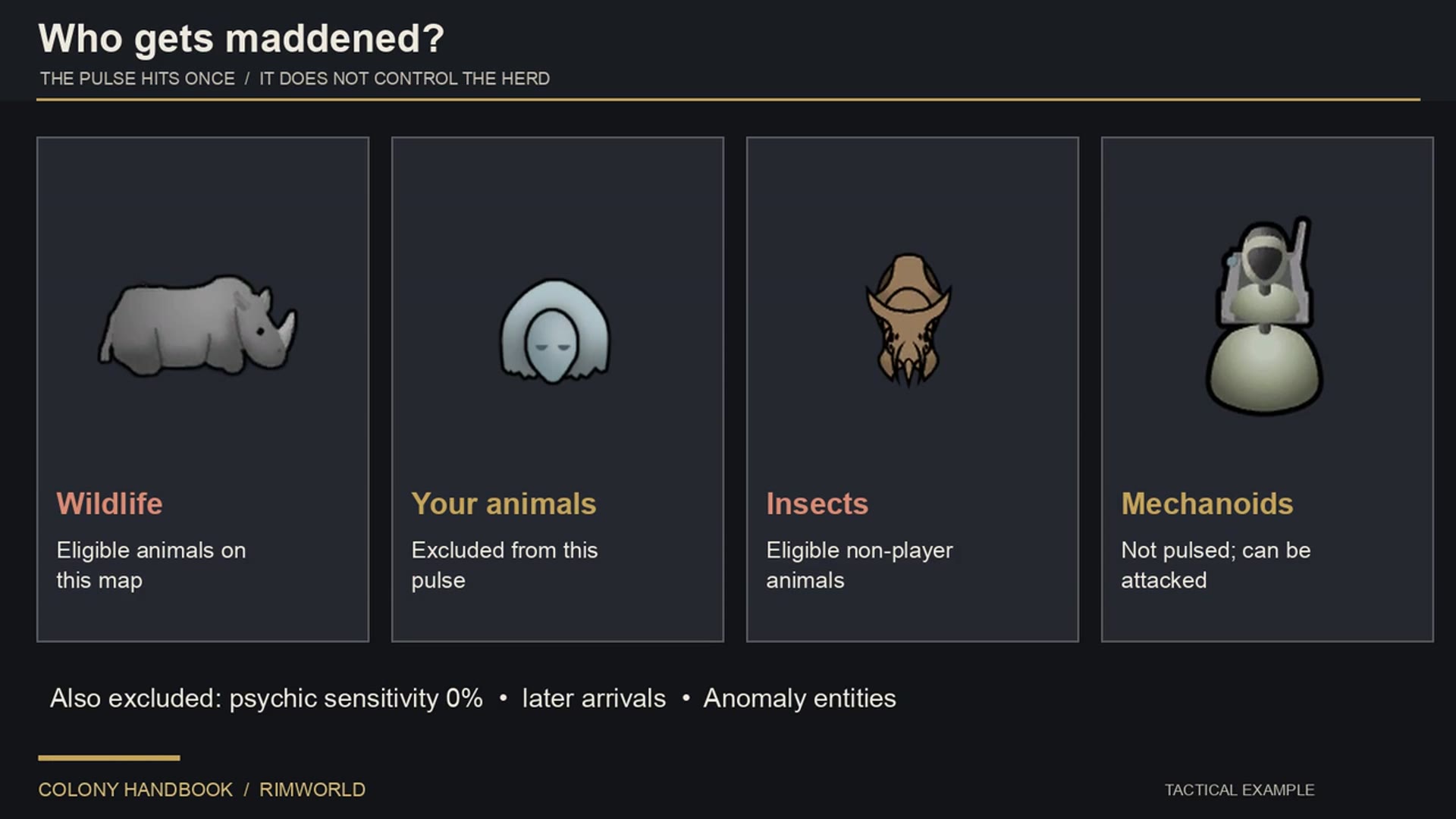Select the Insects heading

pyautogui.click(x=817, y=504)
